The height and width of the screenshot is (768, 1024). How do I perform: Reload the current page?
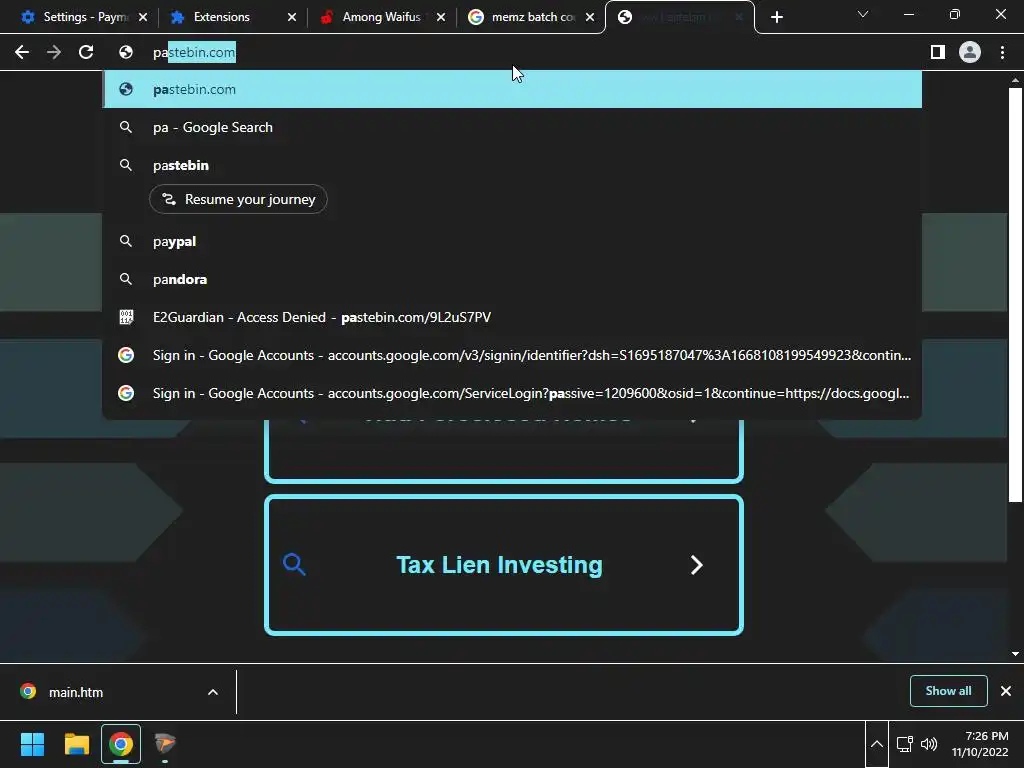tap(86, 52)
